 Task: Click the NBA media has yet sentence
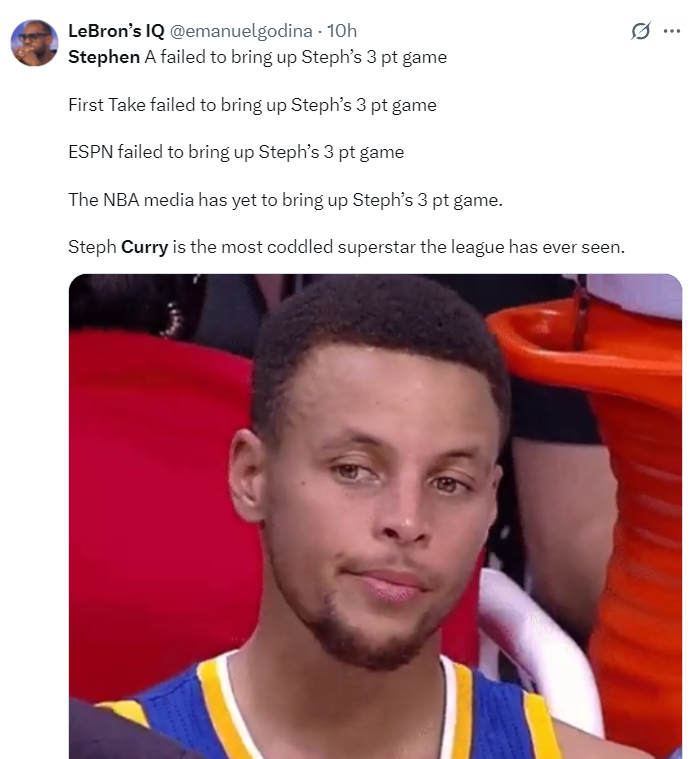(x=286, y=200)
